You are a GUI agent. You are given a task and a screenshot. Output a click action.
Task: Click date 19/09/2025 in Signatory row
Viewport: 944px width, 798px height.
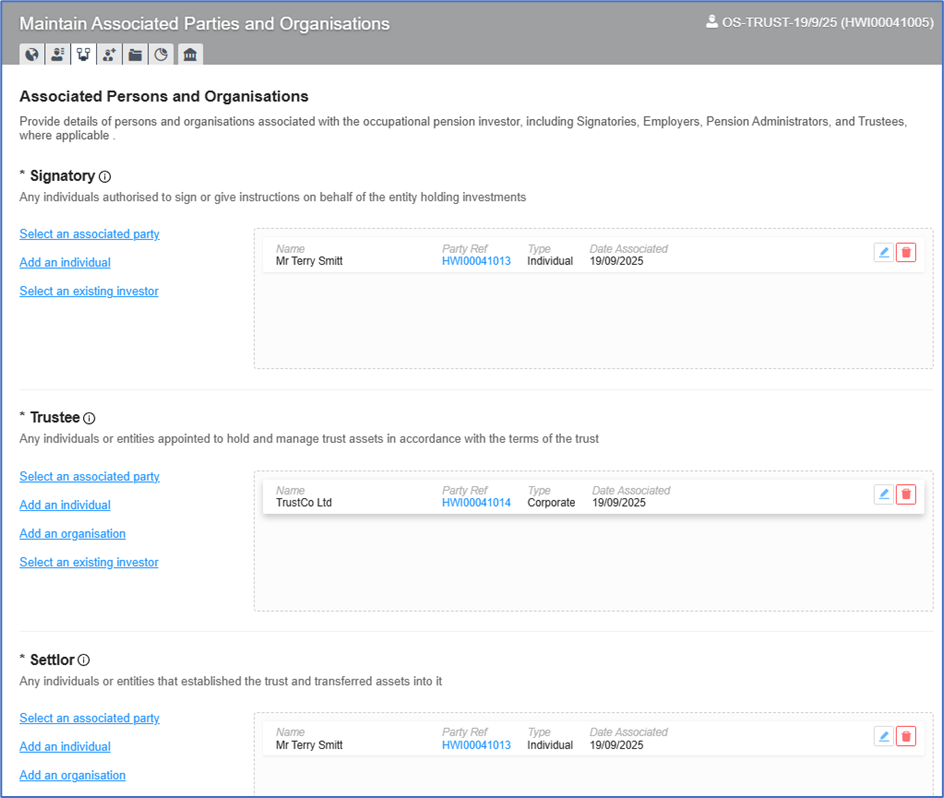[x=616, y=261]
